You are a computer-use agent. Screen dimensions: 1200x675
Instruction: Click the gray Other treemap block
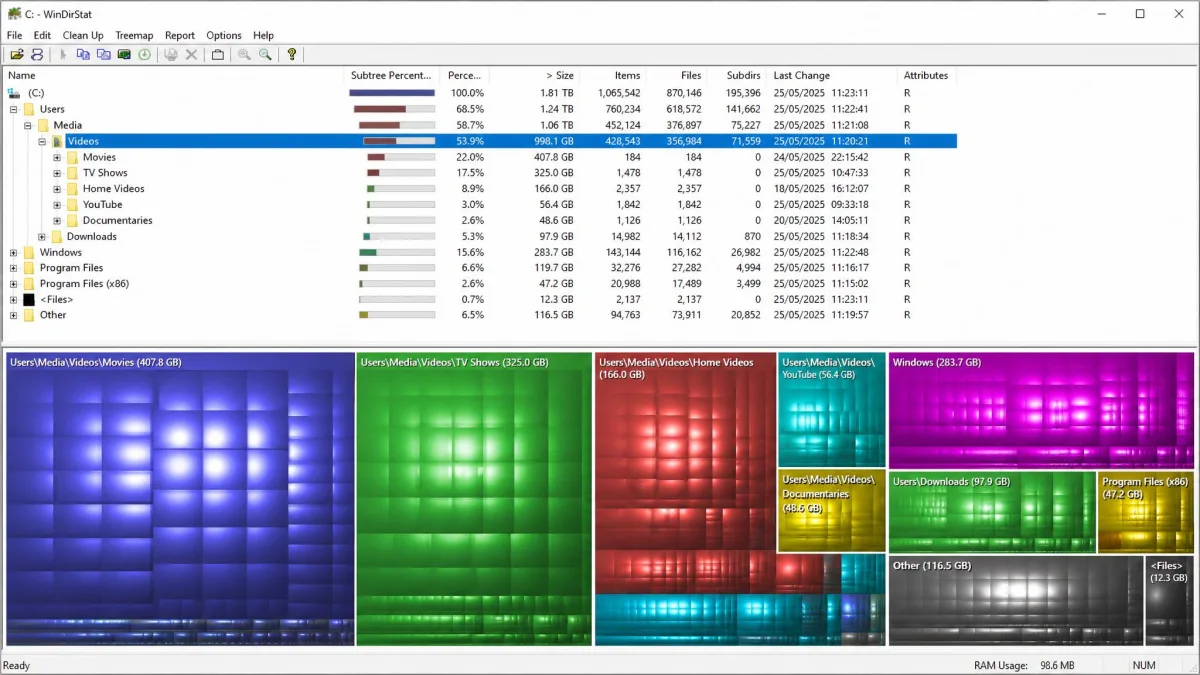1015,600
